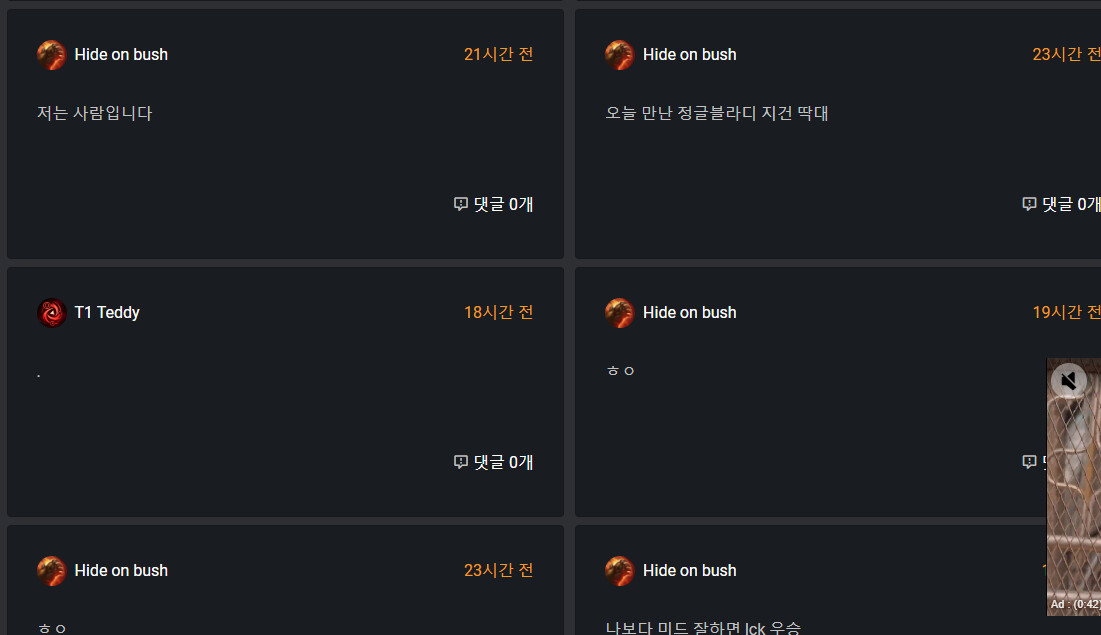Open avatar of 정글블라디 post author
The width and height of the screenshot is (1101, 635).
(619, 55)
